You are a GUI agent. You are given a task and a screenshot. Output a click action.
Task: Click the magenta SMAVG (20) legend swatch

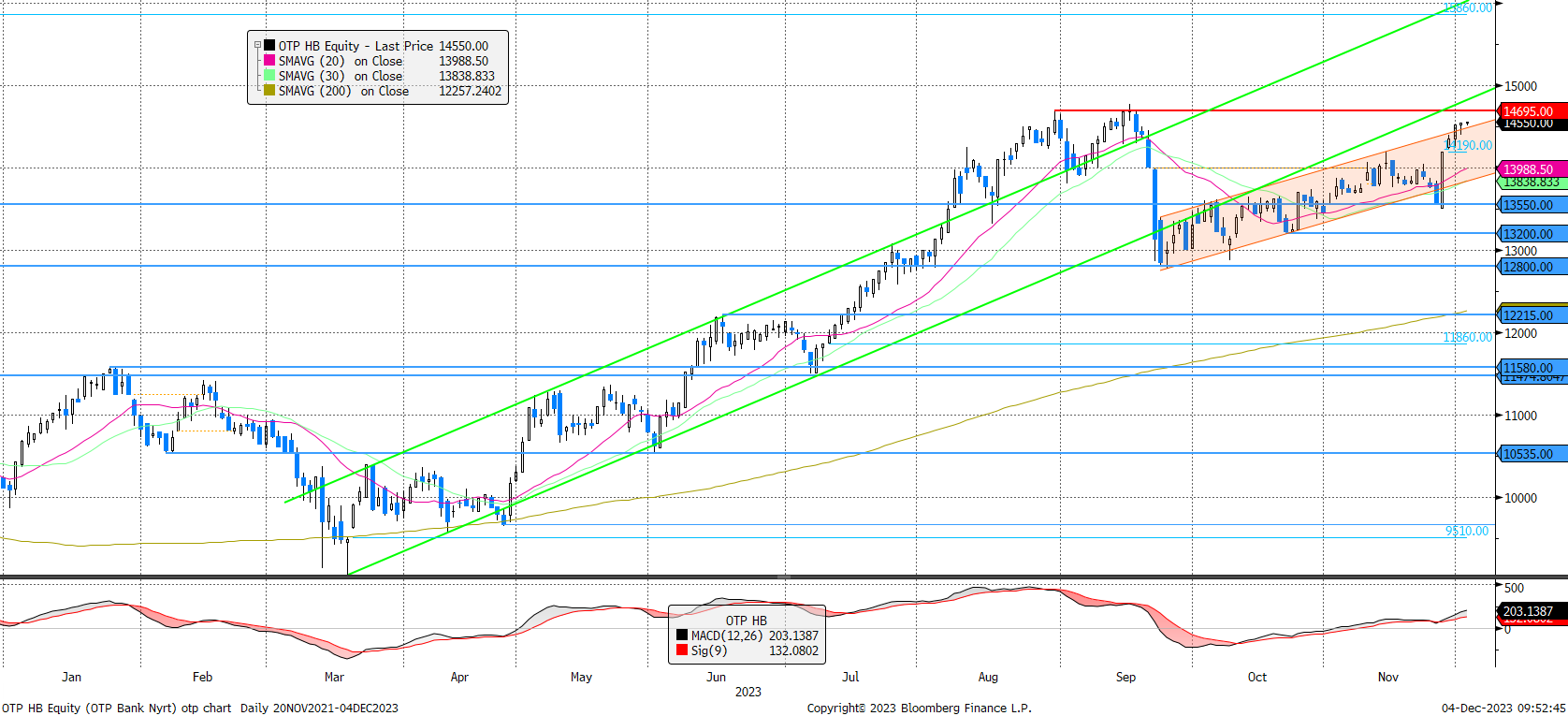coord(269,60)
